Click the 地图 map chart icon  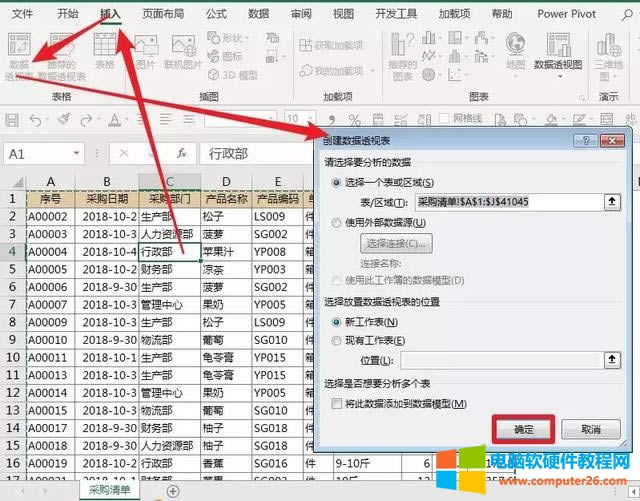click(x=515, y=52)
